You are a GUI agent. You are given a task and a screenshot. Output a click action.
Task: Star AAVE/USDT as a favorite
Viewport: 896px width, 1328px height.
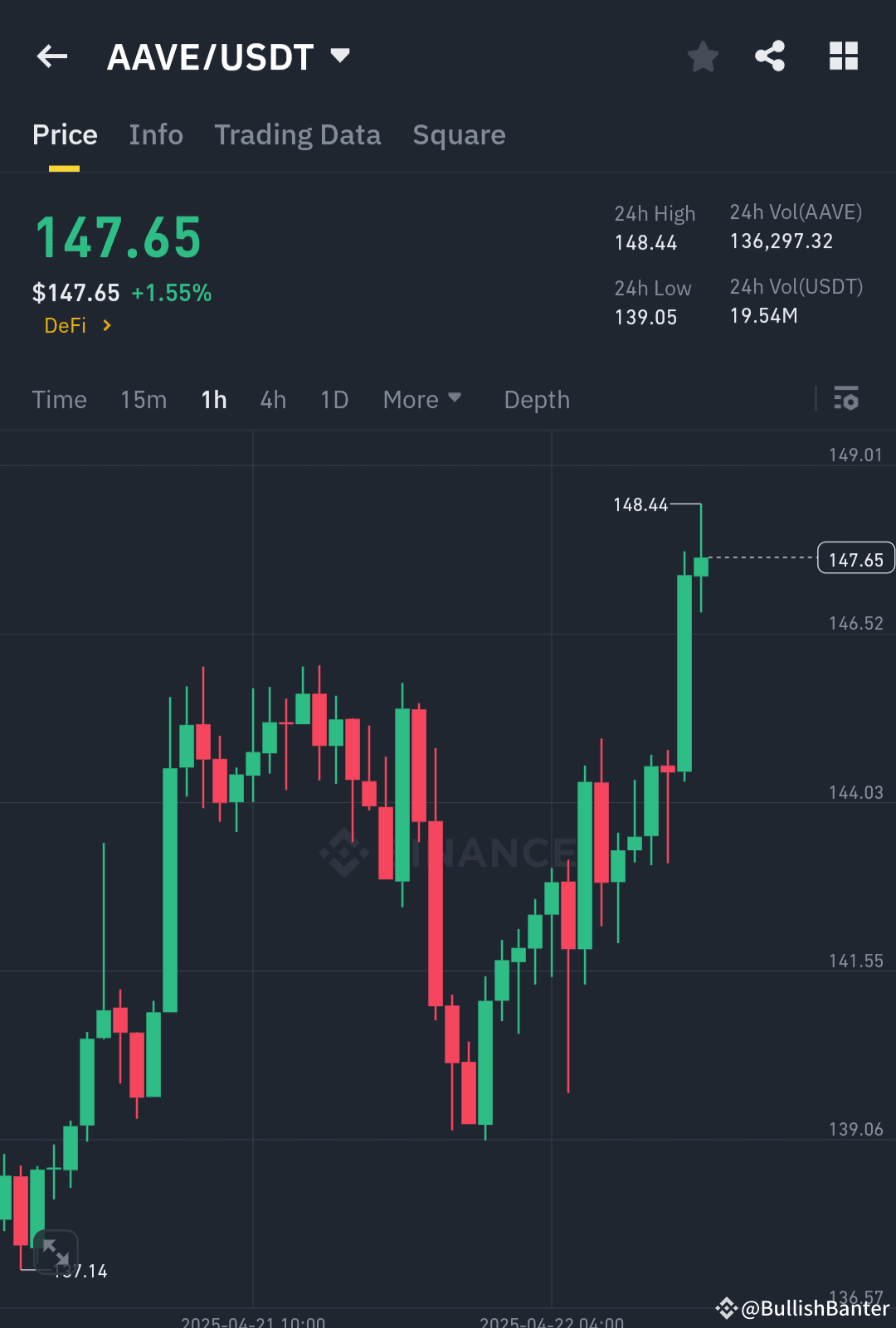tap(703, 56)
